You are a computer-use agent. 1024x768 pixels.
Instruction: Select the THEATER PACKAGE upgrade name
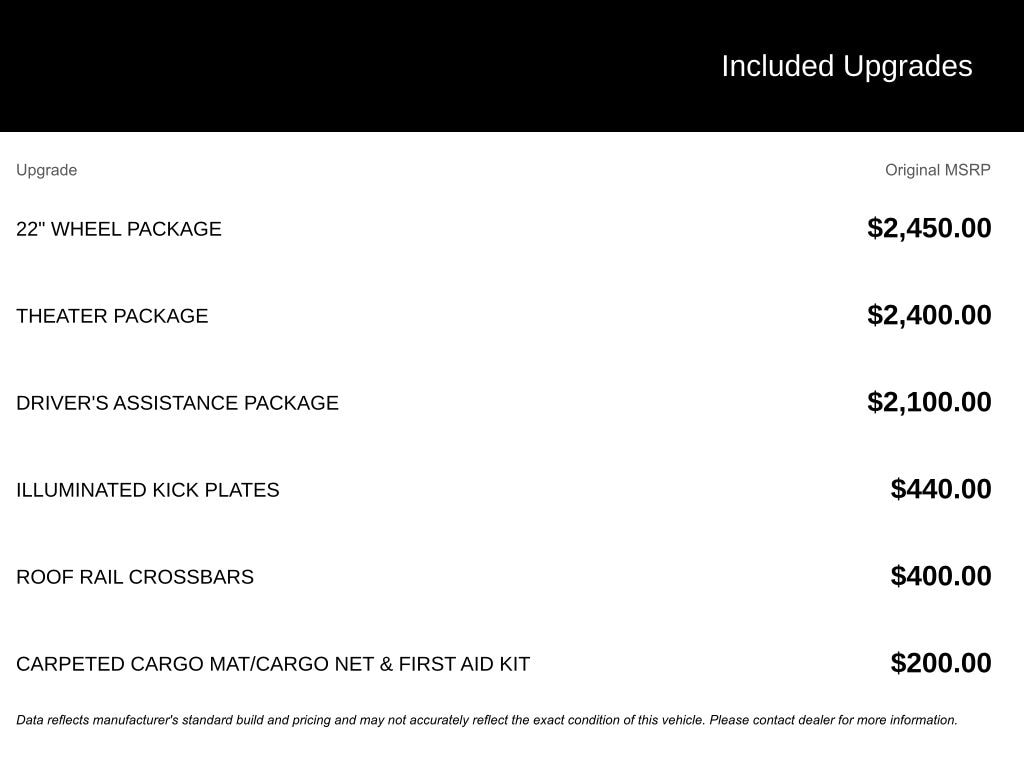click(112, 316)
